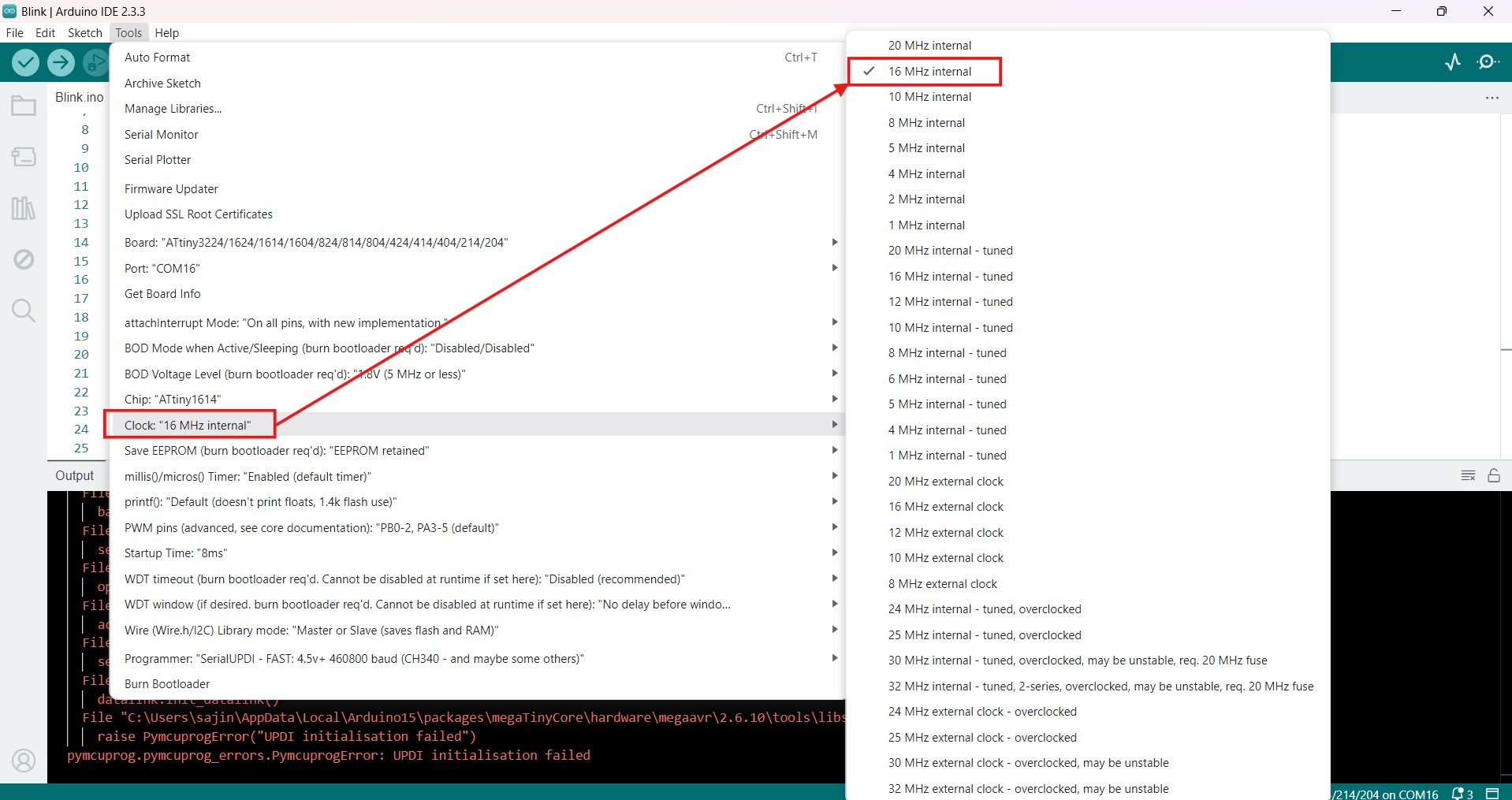Open the millis()/micros() Timer submenu

(x=476, y=477)
